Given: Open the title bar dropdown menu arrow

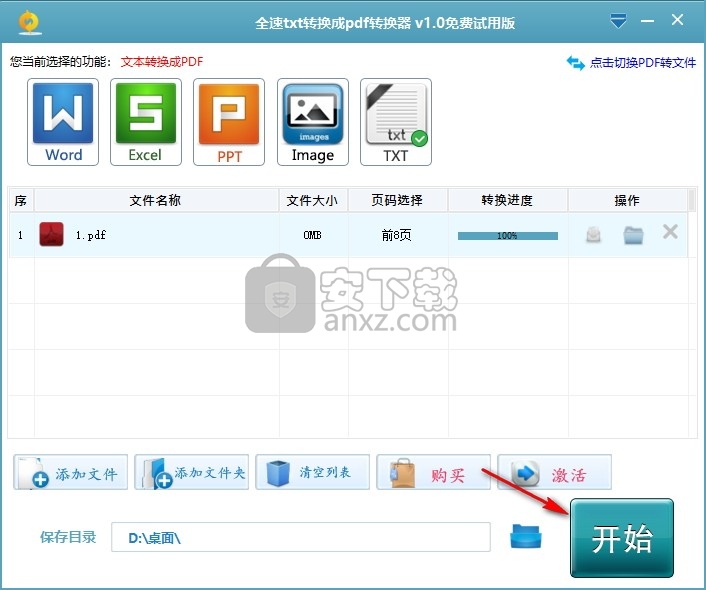Looking at the screenshot, I should (x=618, y=21).
